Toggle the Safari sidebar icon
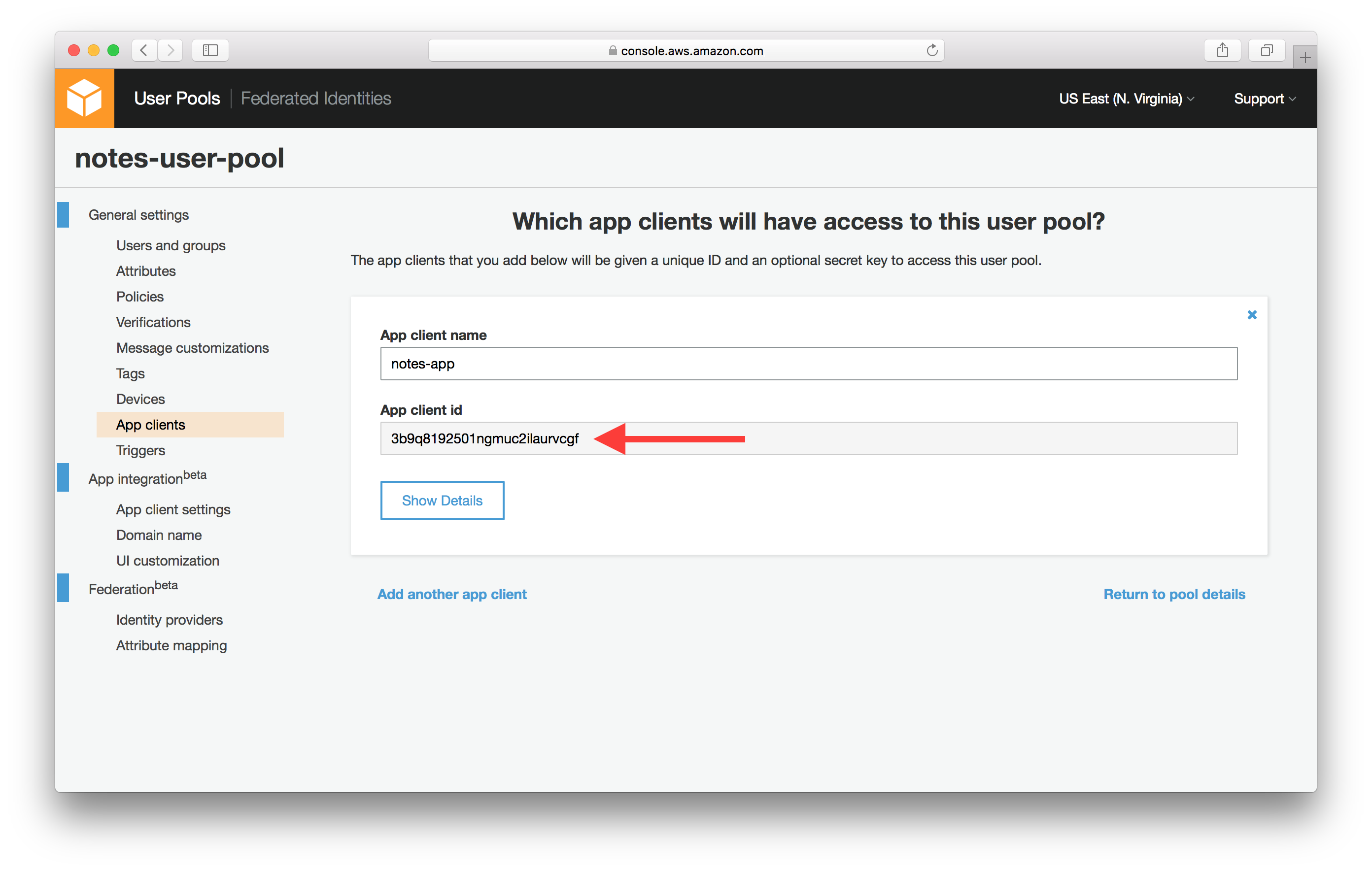 (210, 50)
